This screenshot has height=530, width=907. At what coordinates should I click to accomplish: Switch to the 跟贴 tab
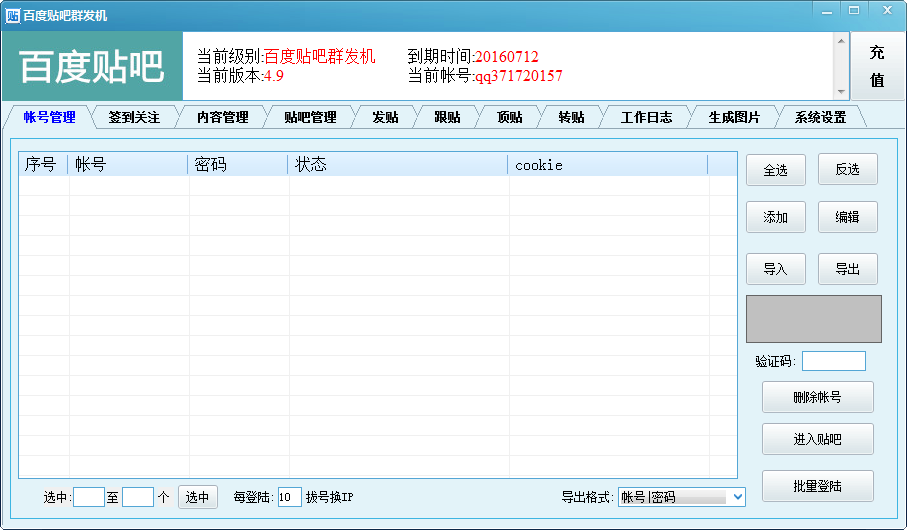(447, 117)
